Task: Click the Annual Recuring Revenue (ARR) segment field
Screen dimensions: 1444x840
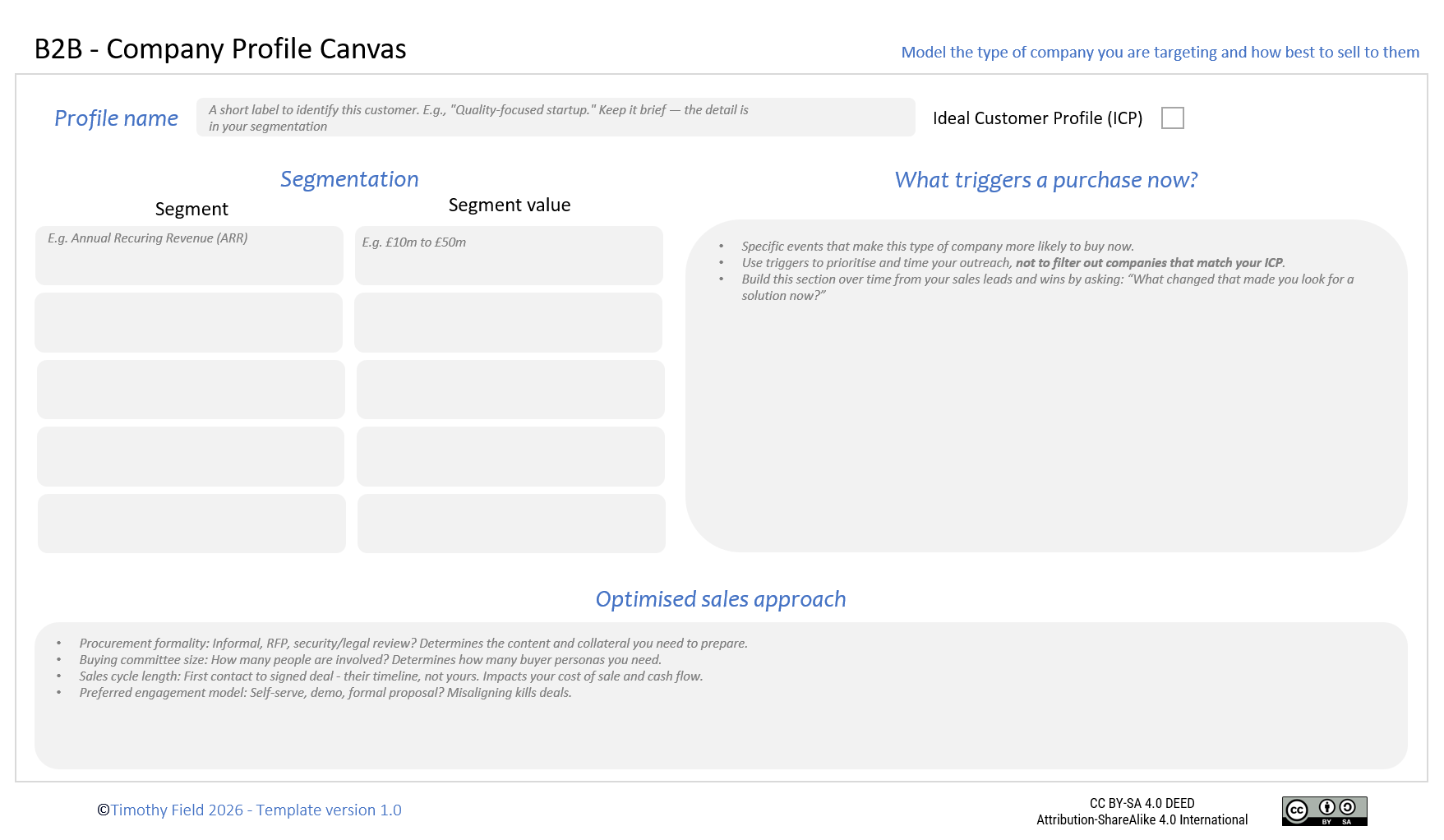Action: click(189, 256)
